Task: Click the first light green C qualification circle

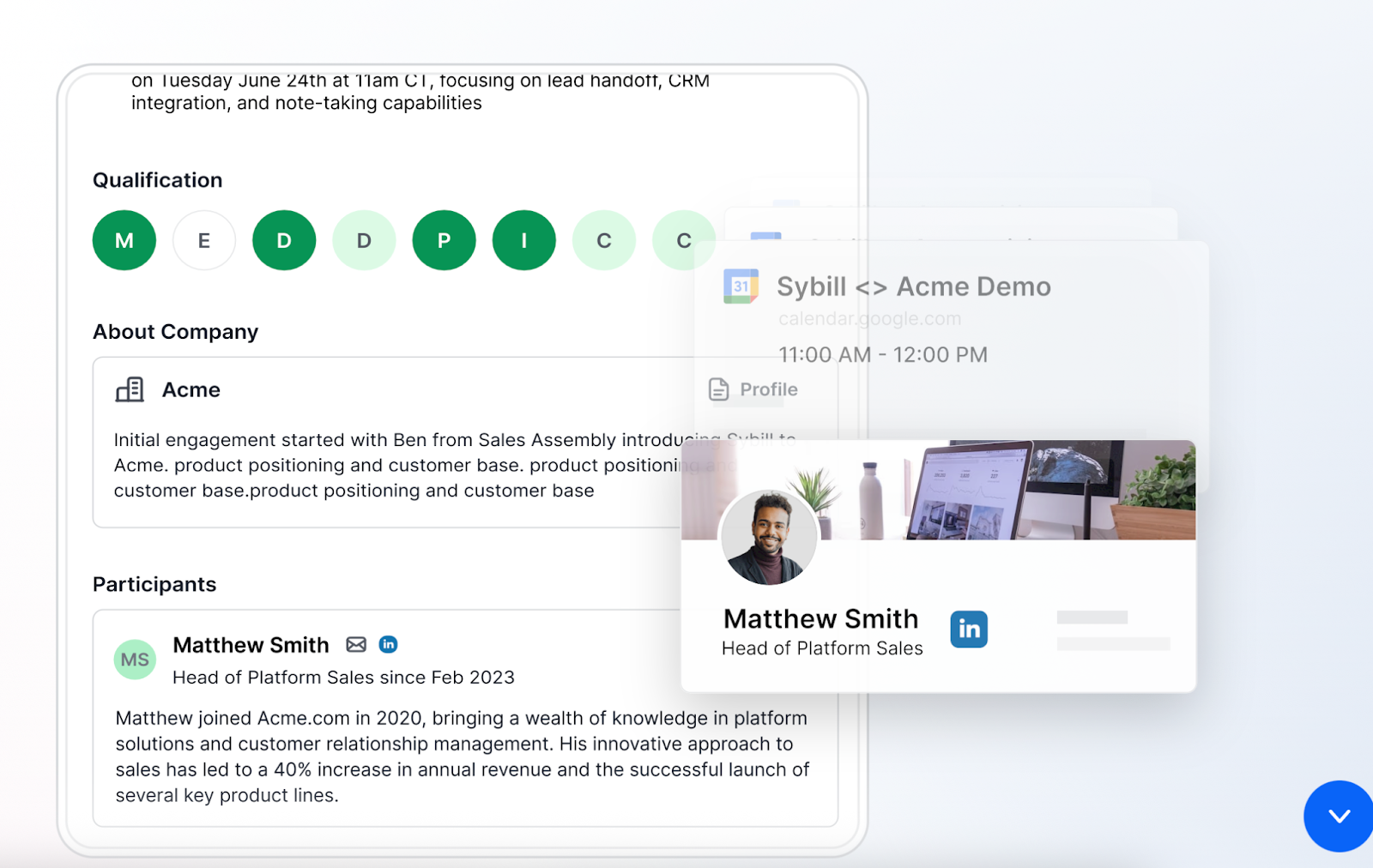Action: pos(604,240)
